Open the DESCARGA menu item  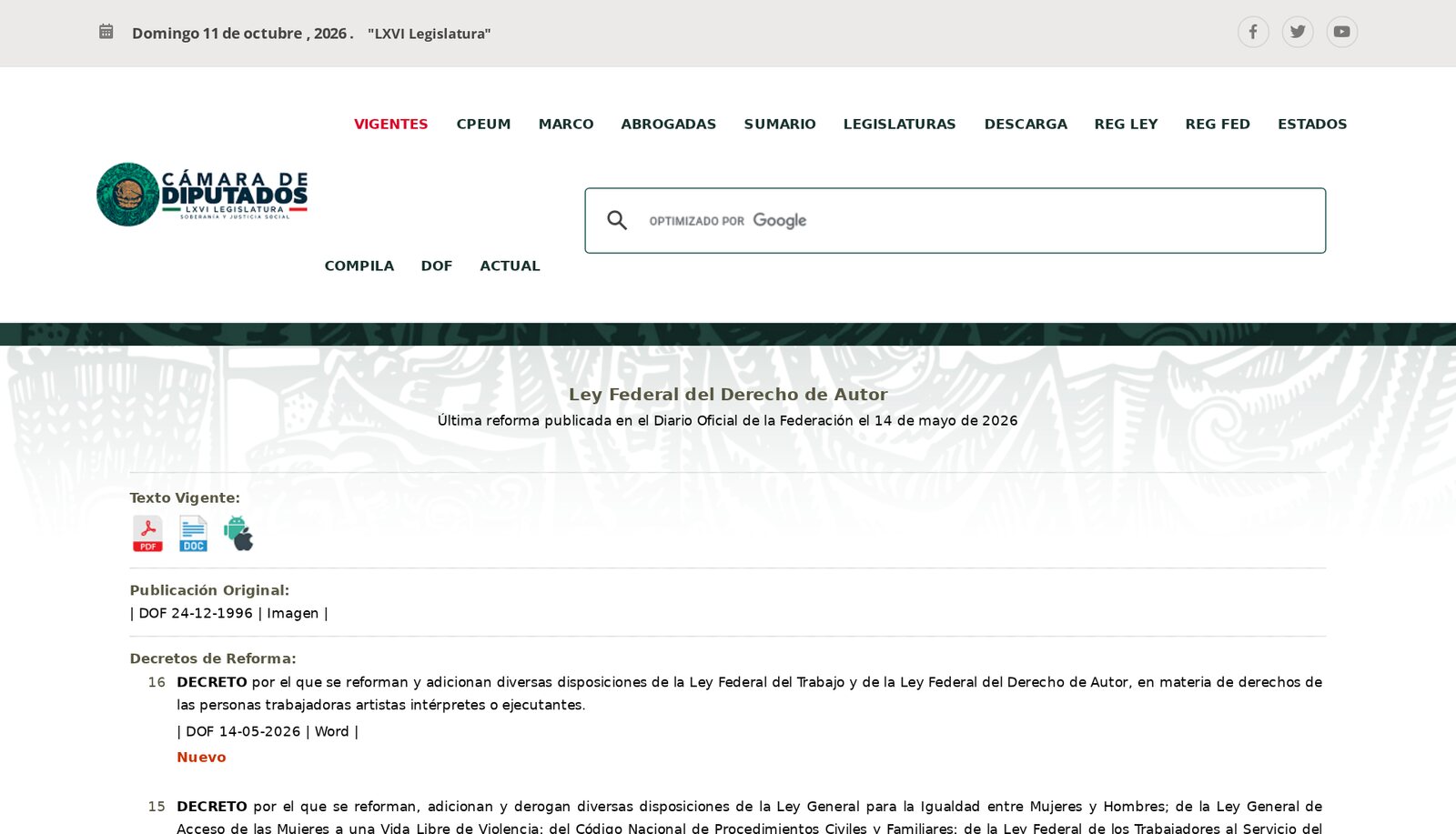[1026, 124]
